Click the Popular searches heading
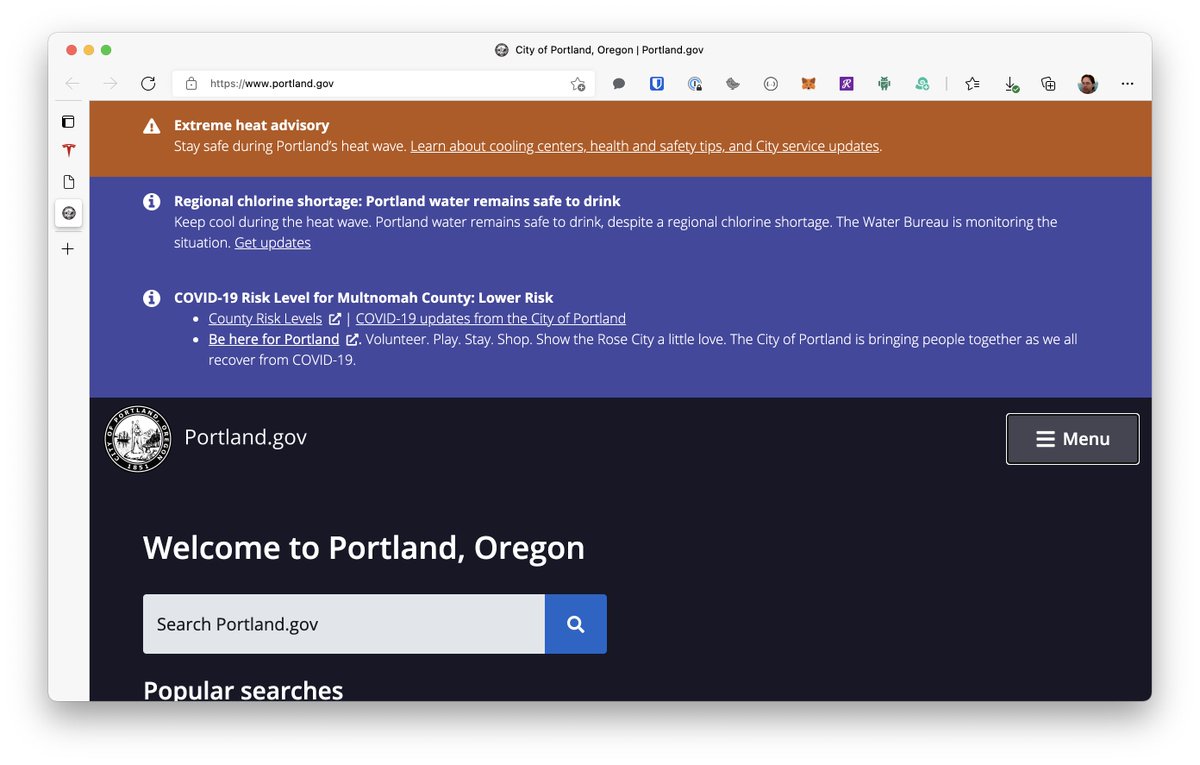 pyautogui.click(x=243, y=690)
